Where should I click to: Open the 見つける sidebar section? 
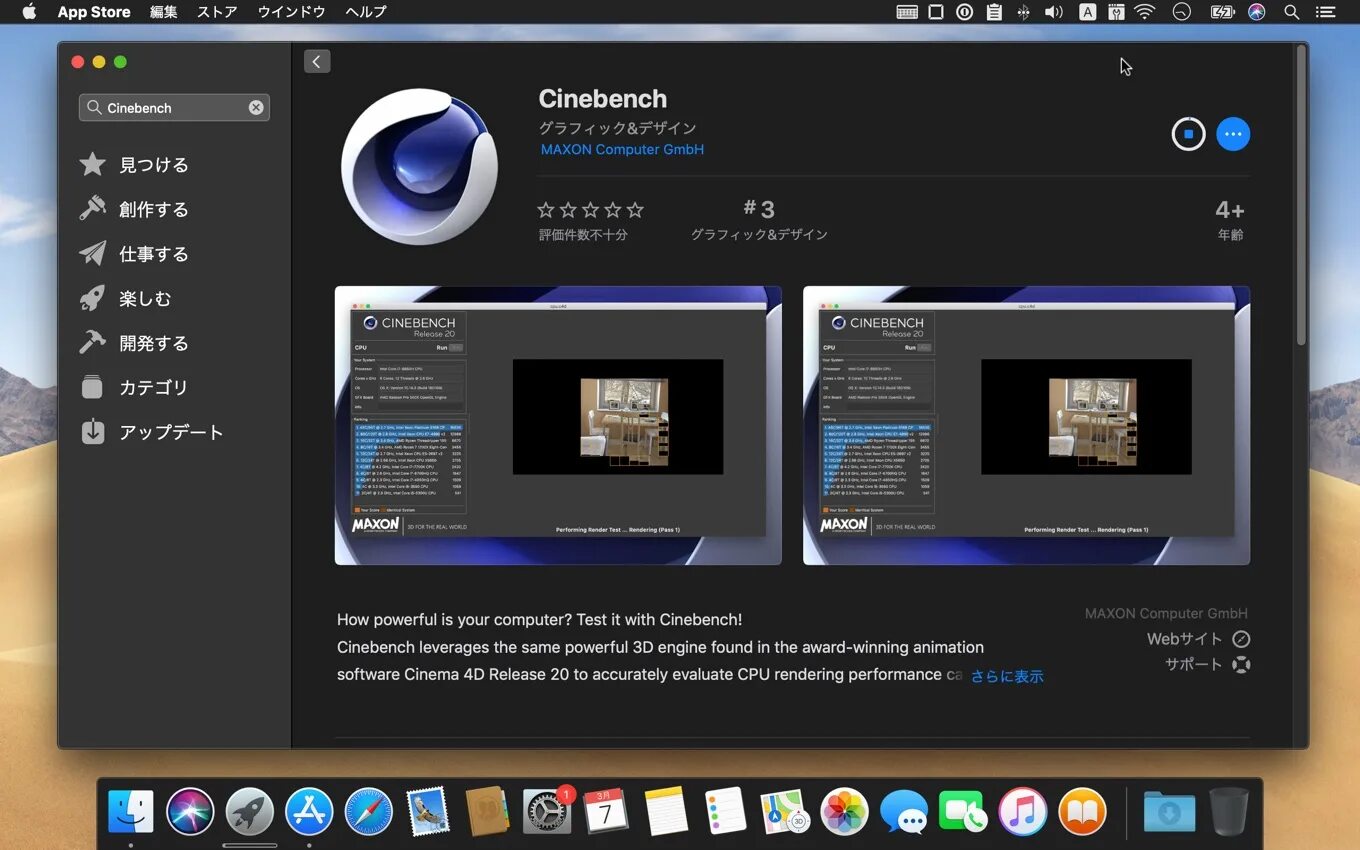pos(135,165)
